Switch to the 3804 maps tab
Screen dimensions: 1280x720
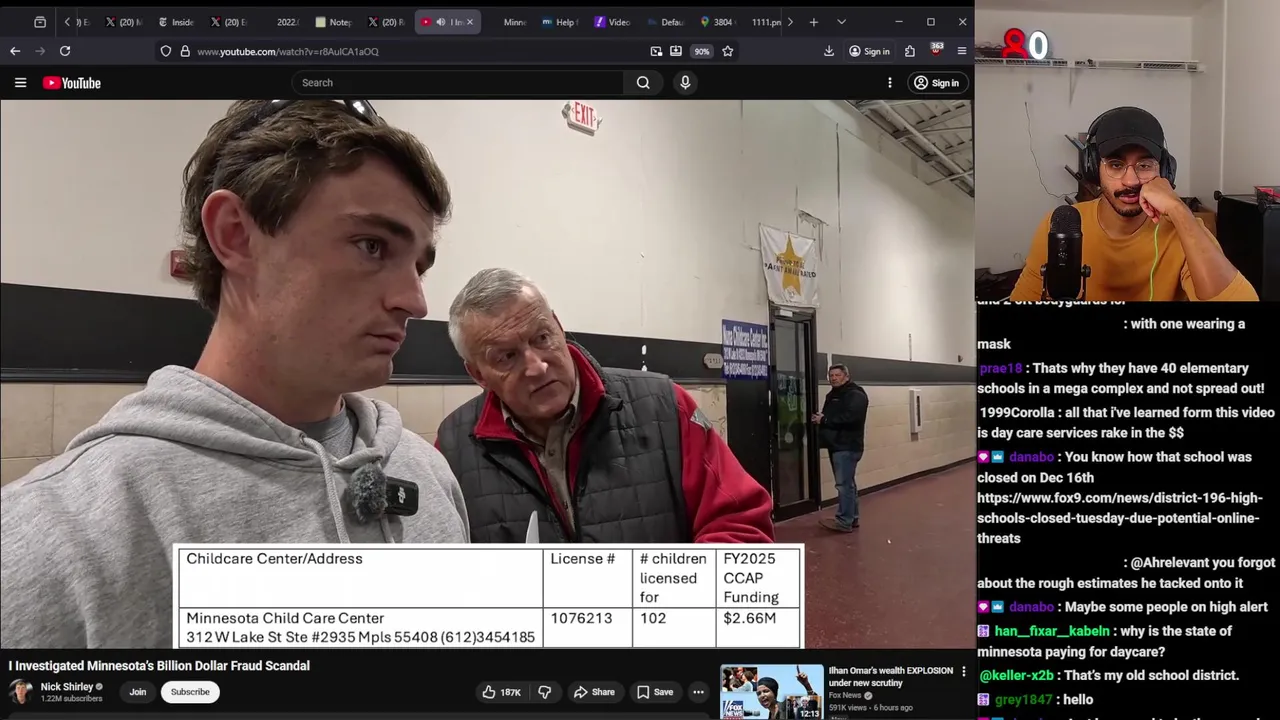coord(717,22)
